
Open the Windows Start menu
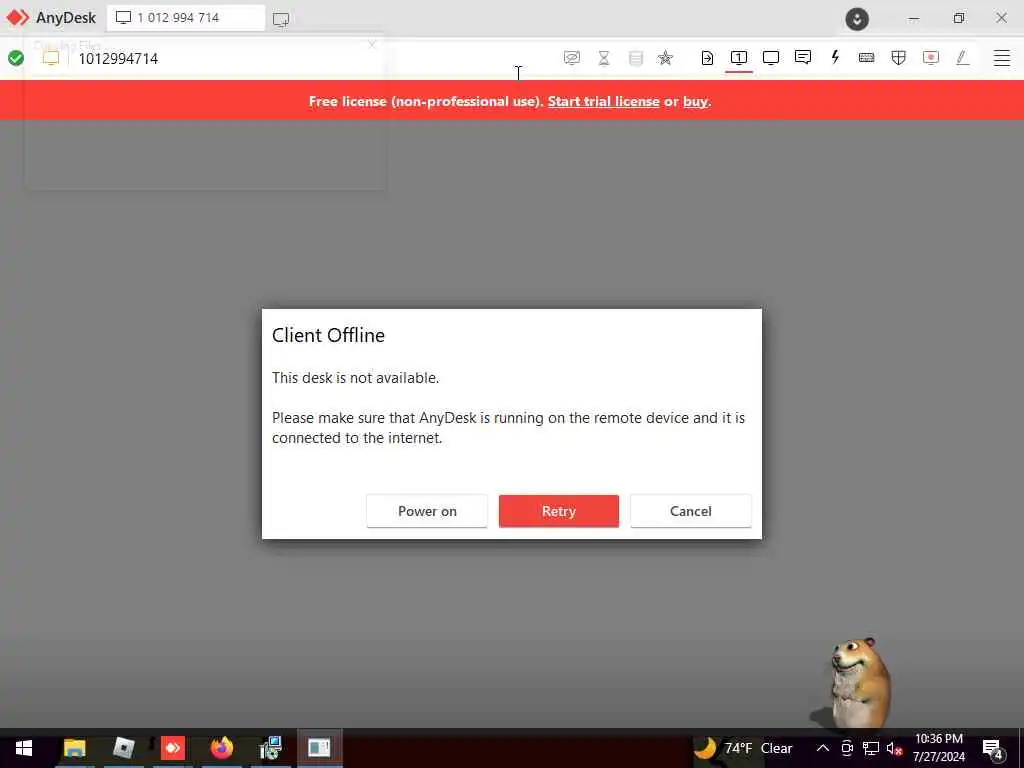pos(24,748)
